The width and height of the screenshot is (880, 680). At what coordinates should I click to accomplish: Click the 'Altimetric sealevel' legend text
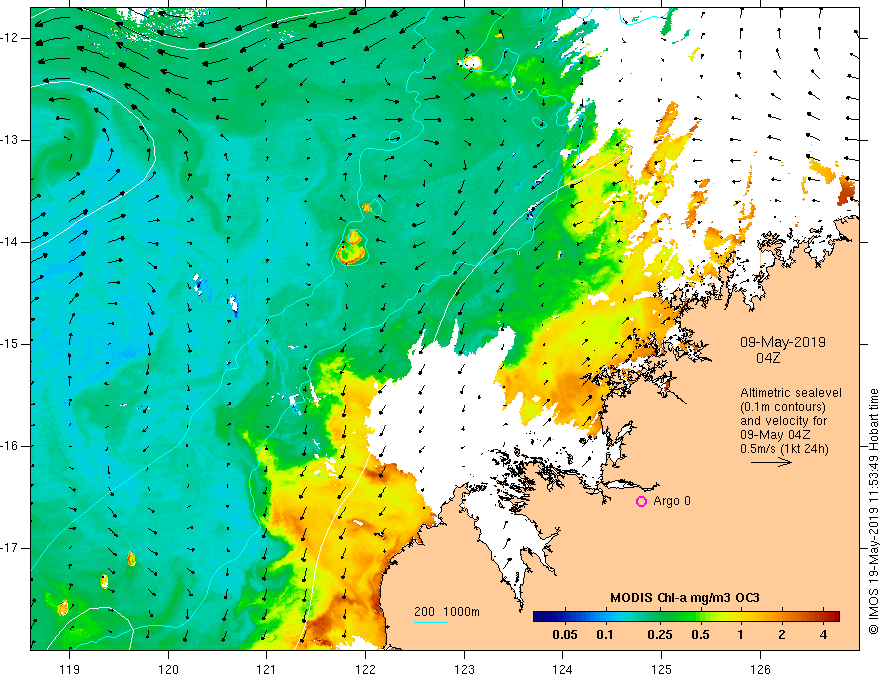[x=791, y=393]
